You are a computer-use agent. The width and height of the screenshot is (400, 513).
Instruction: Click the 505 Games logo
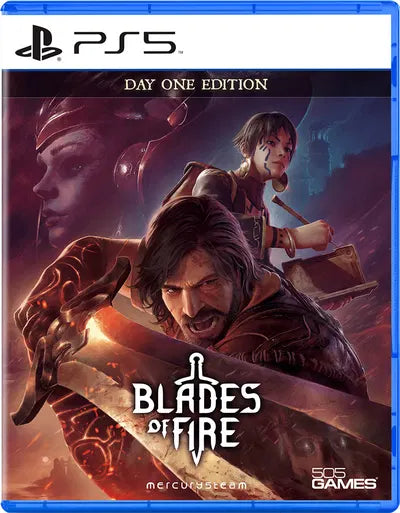344,478
